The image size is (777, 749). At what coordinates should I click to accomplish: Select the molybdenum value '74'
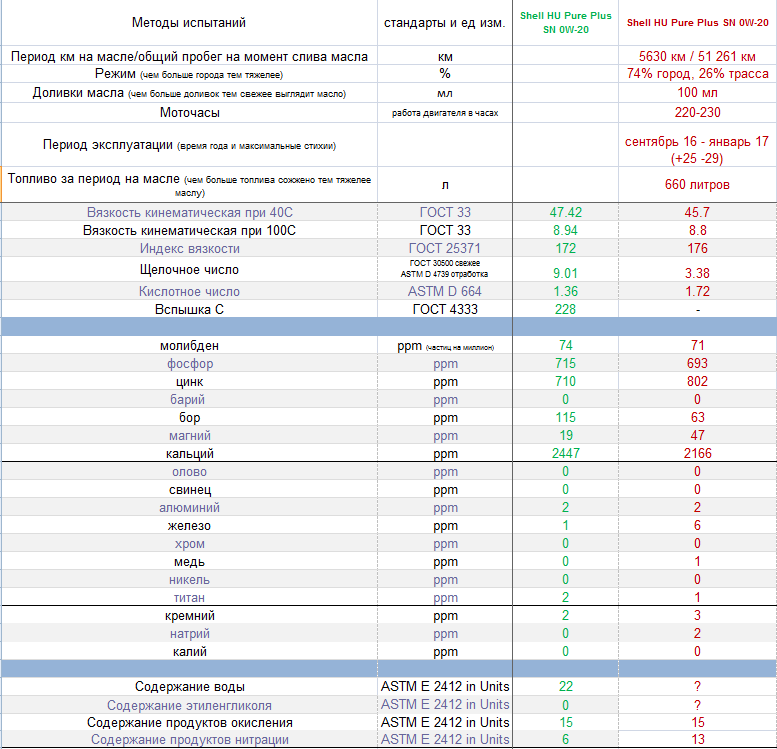coord(565,346)
